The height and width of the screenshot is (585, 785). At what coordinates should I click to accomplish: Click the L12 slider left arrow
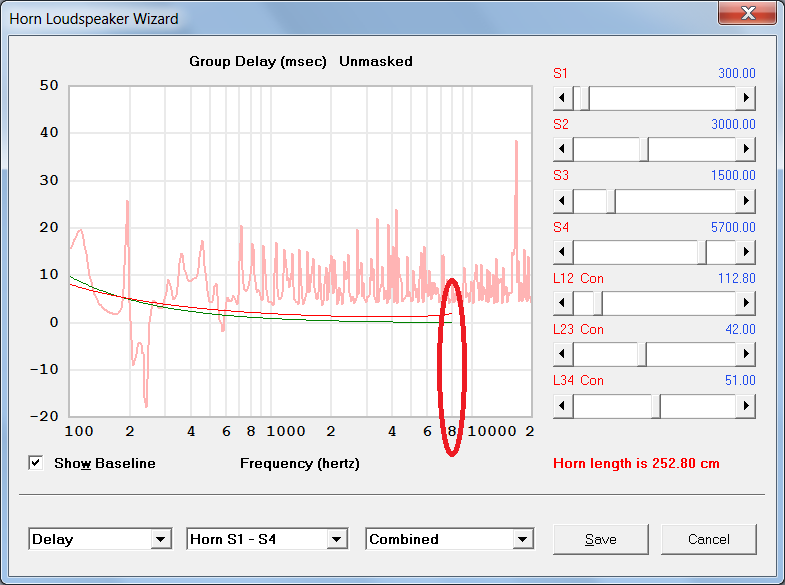(563, 303)
